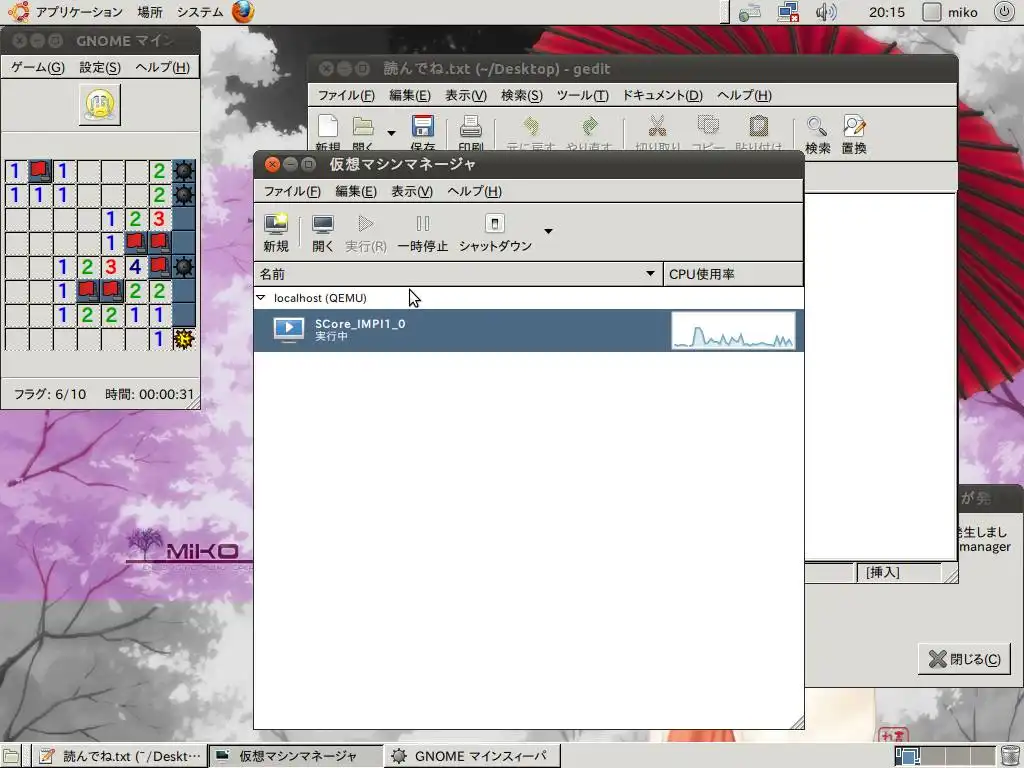Switch to 仮想マシンマネージャ taskbar button
Viewport: 1024px width, 768px height.
[x=295, y=756]
